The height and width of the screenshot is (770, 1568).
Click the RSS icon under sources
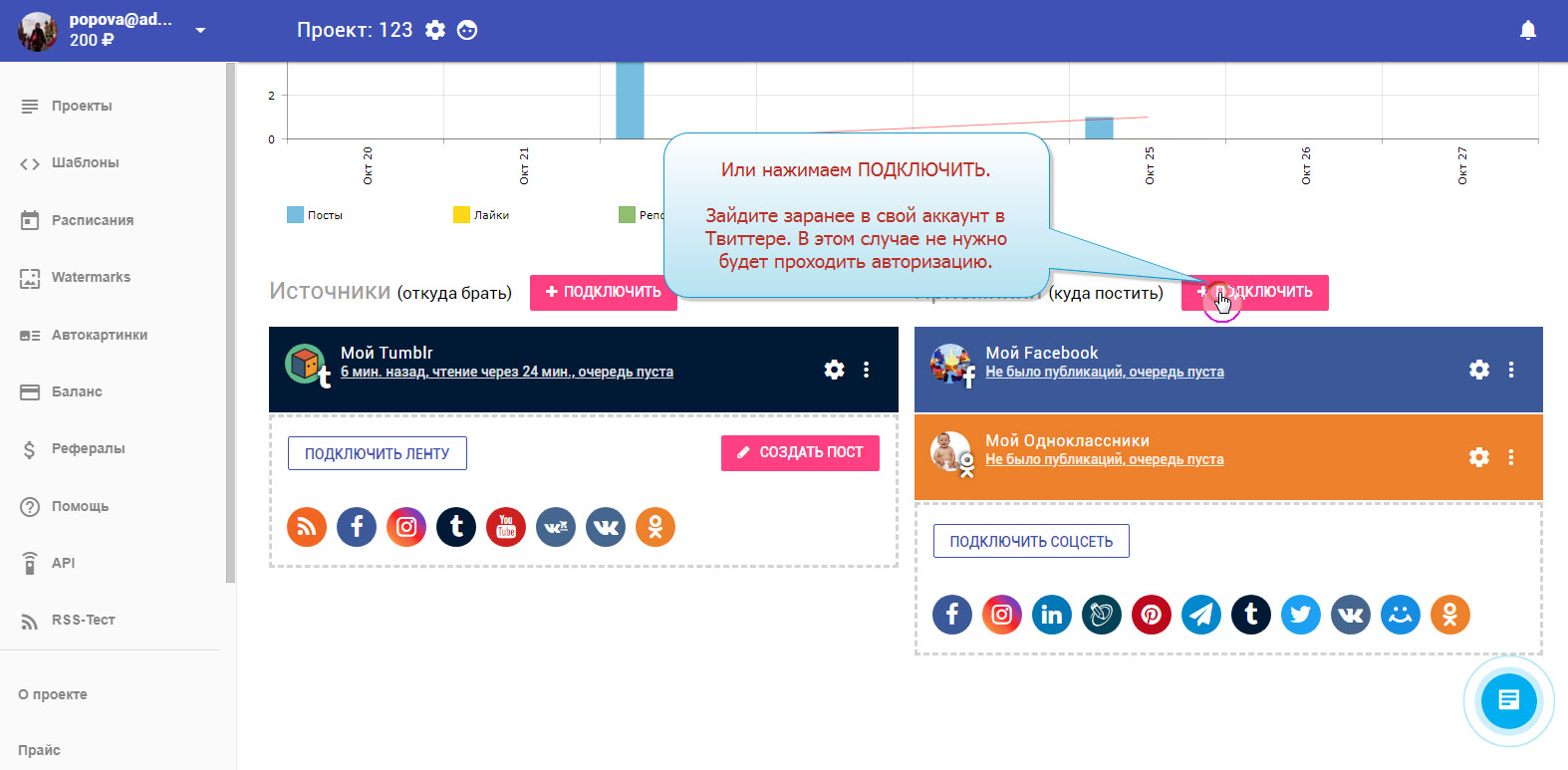click(307, 527)
